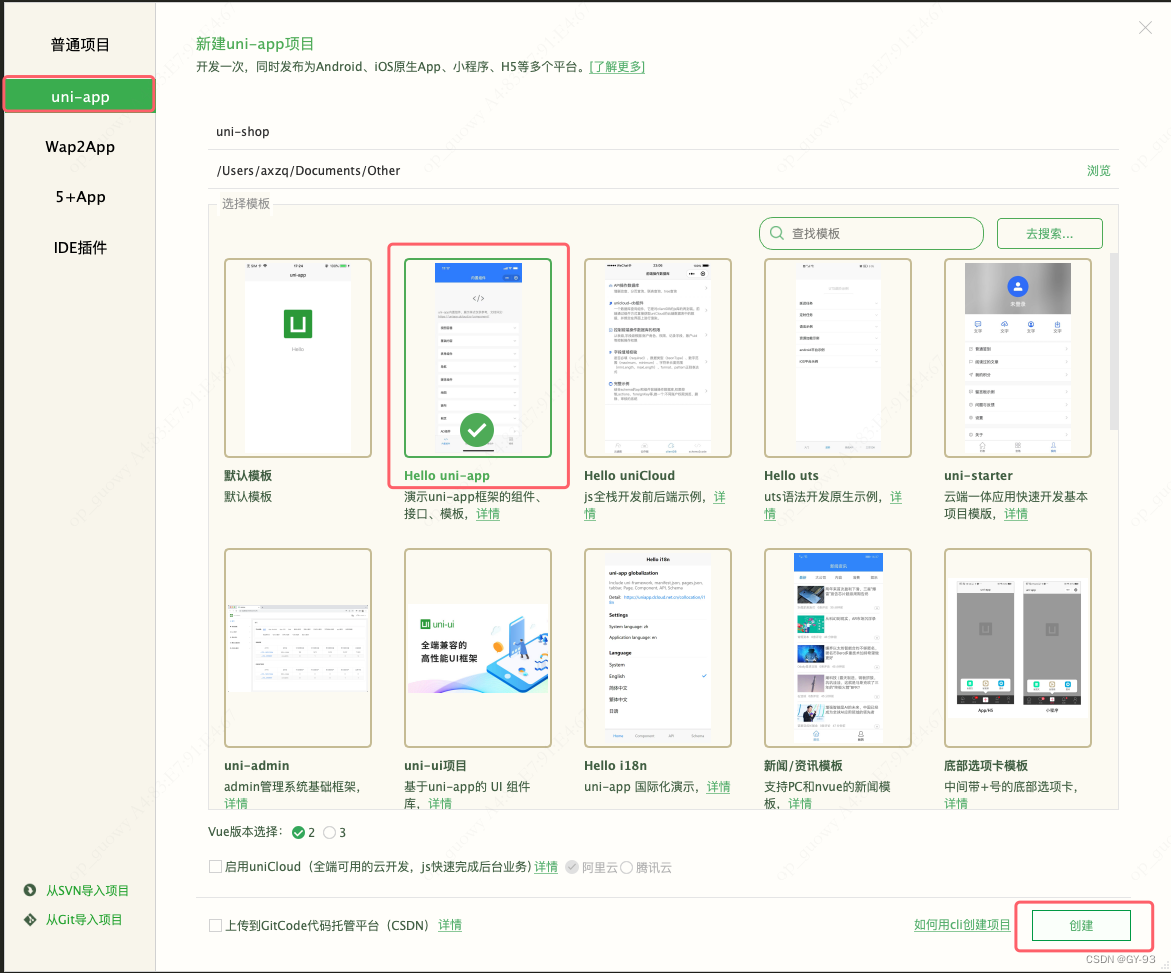The height and width of the screenshot is (973, 1171).
Task: Open 详情 link for uni-ui项目
Action: point(440,803)
